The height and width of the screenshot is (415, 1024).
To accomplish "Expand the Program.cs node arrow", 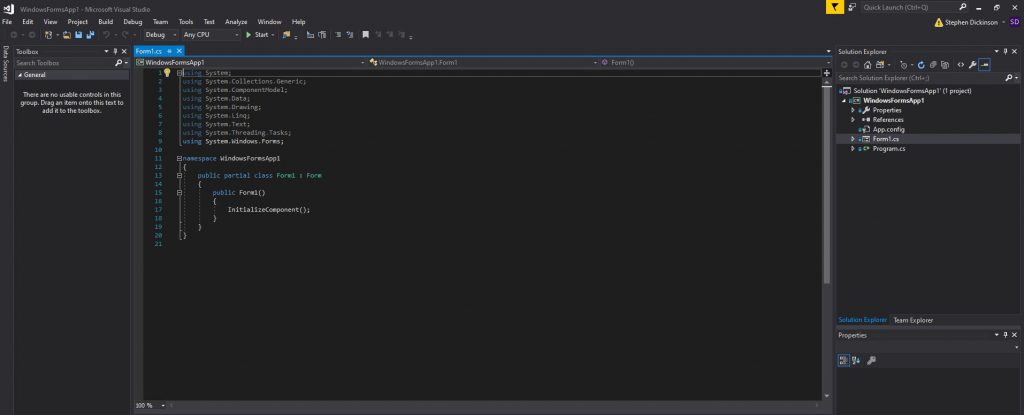I will click(x=853, y=148).
